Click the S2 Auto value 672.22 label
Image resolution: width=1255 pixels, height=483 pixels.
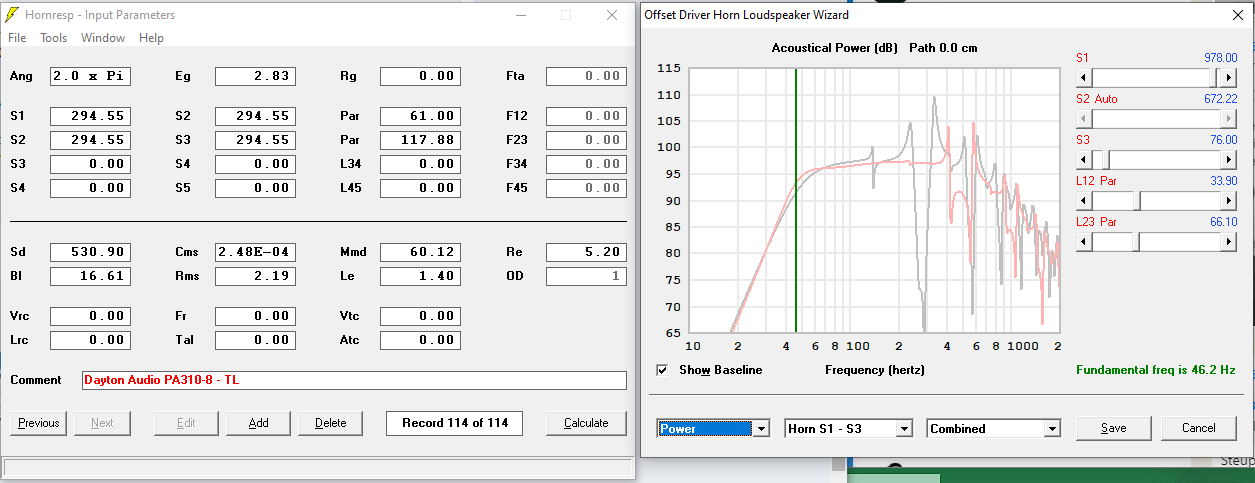[1220, 99]
